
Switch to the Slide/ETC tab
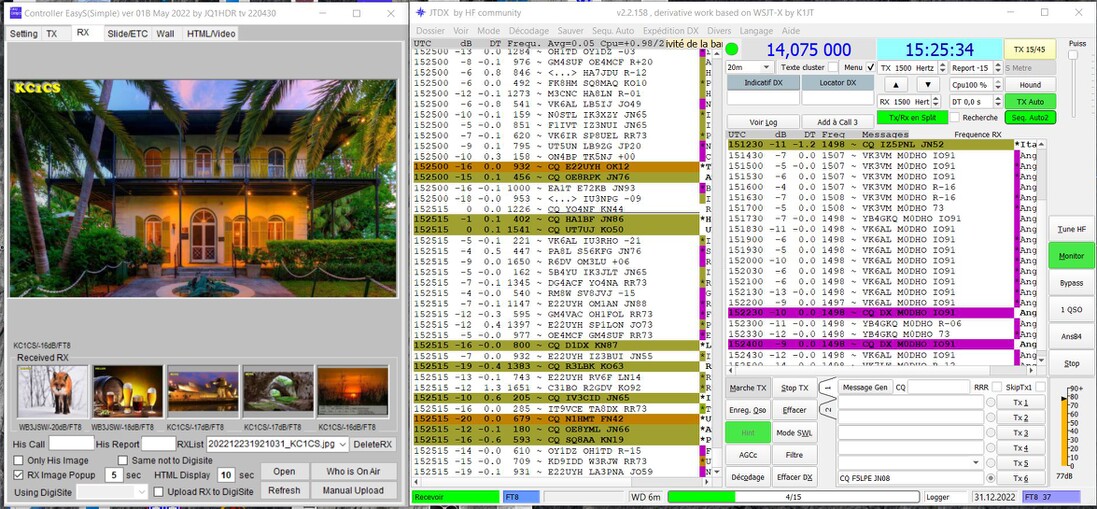click(127, 33)
